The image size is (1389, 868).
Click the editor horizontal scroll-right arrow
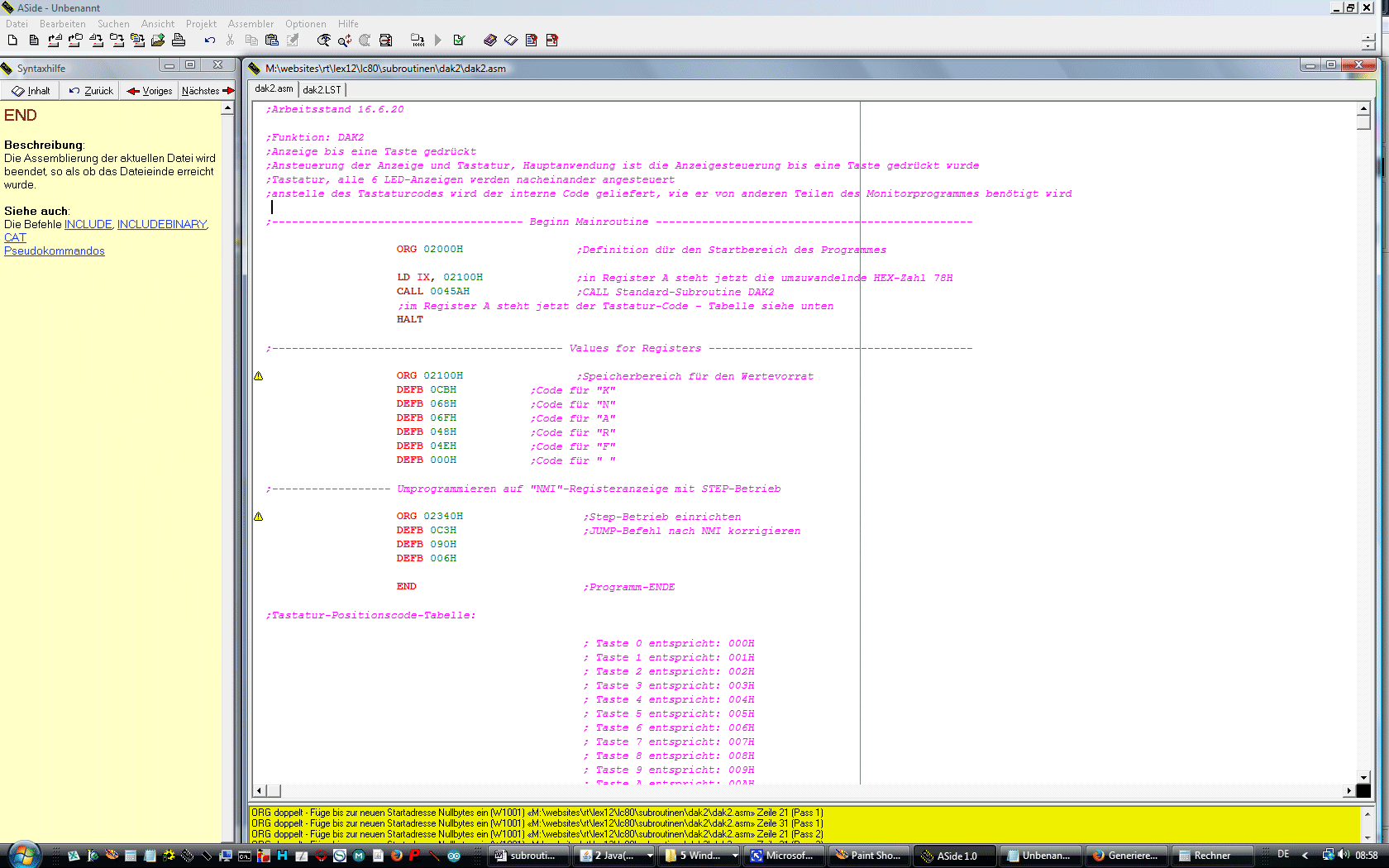point(1349,791)
